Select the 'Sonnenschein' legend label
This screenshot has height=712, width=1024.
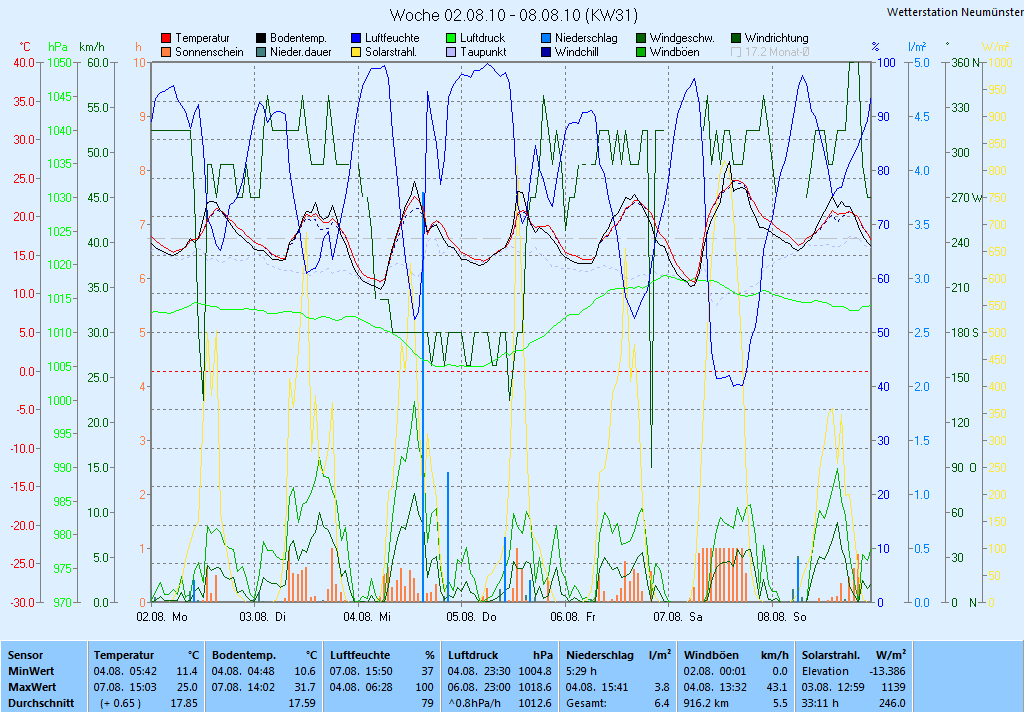coord(209,52)
